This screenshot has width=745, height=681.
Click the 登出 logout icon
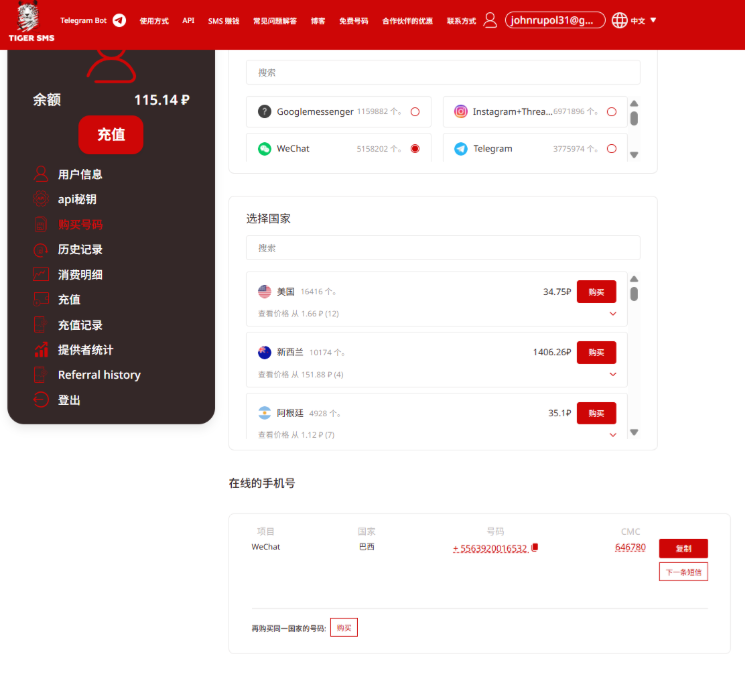click(41, 400)
